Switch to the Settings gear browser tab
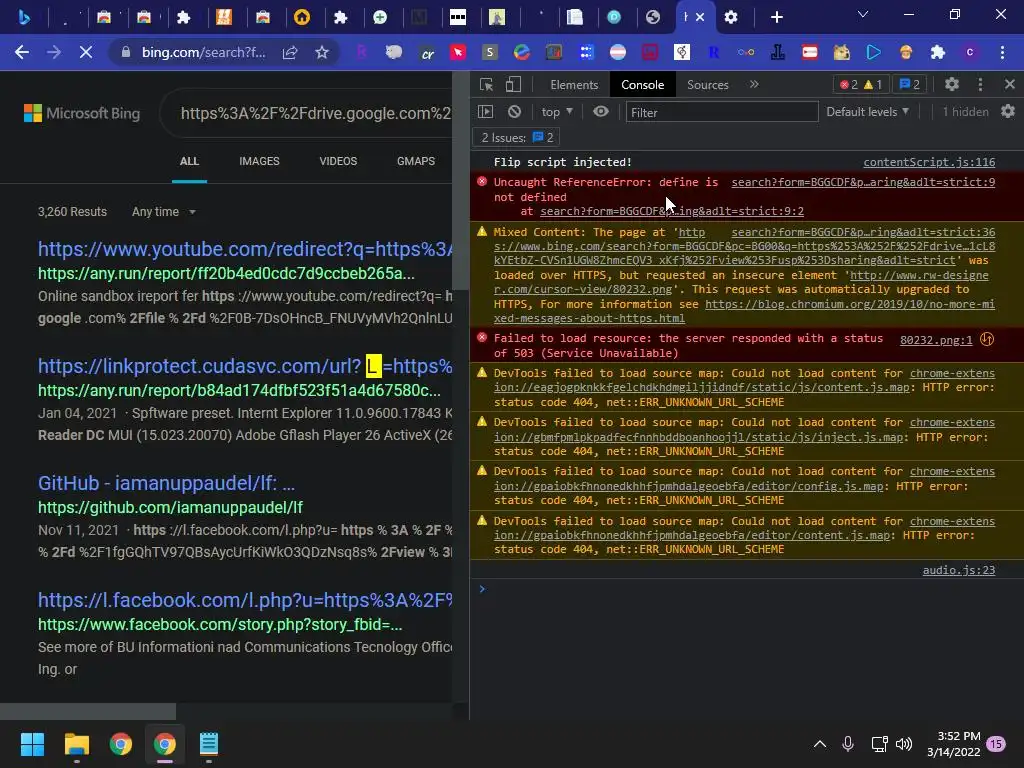Viewport: 1024px width, 768px height. click(731, 17)
